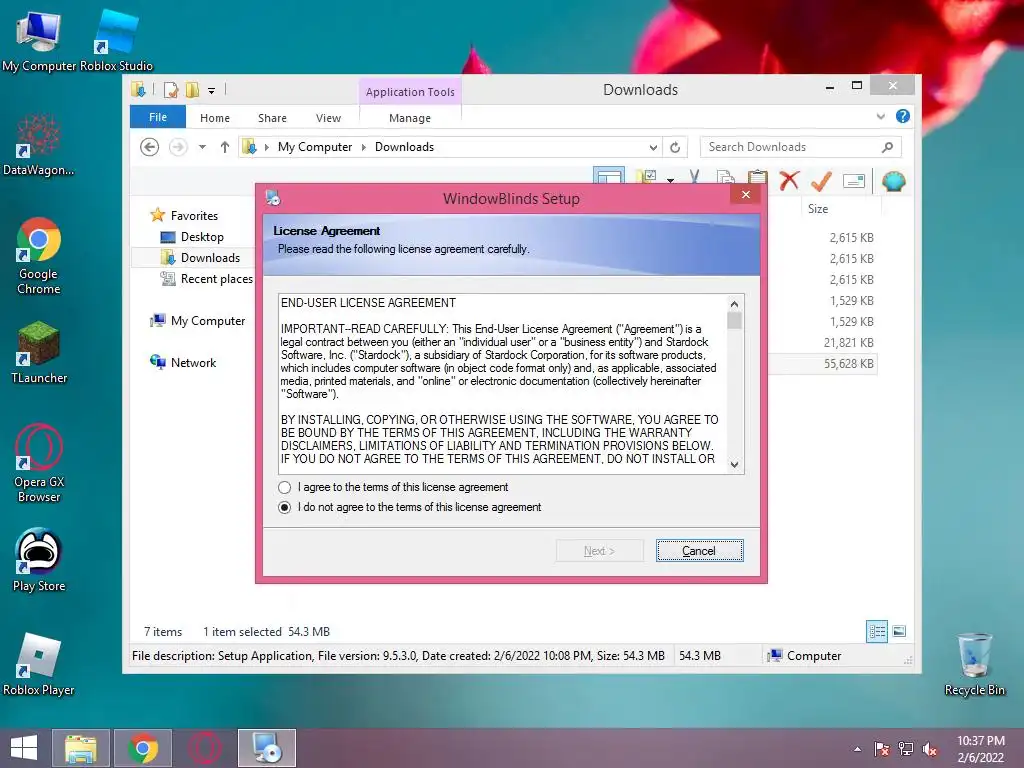Click network icon in system tray
This screenshot has height=768, width=1024.
click(906, 749)
